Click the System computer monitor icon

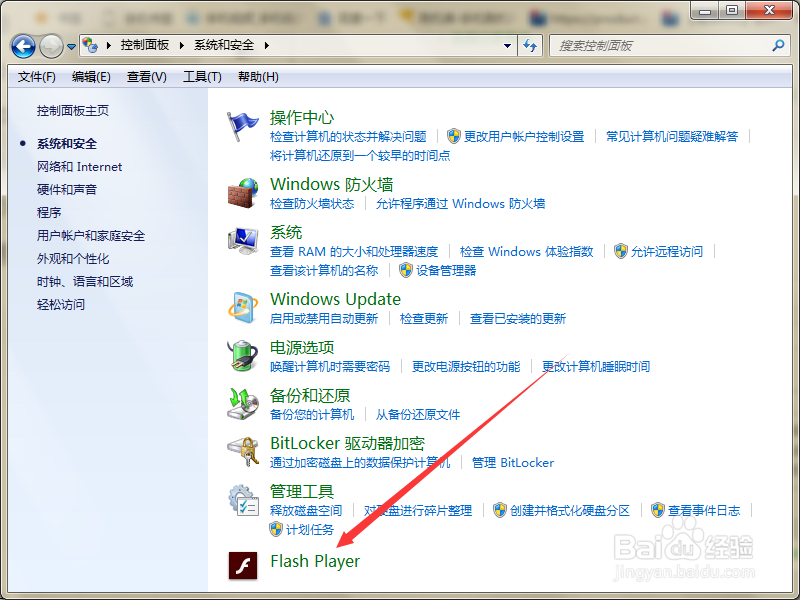242,241
